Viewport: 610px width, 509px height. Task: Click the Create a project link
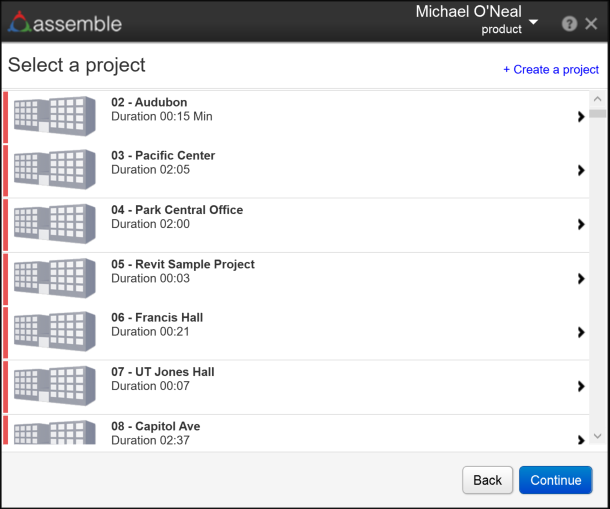551,70
